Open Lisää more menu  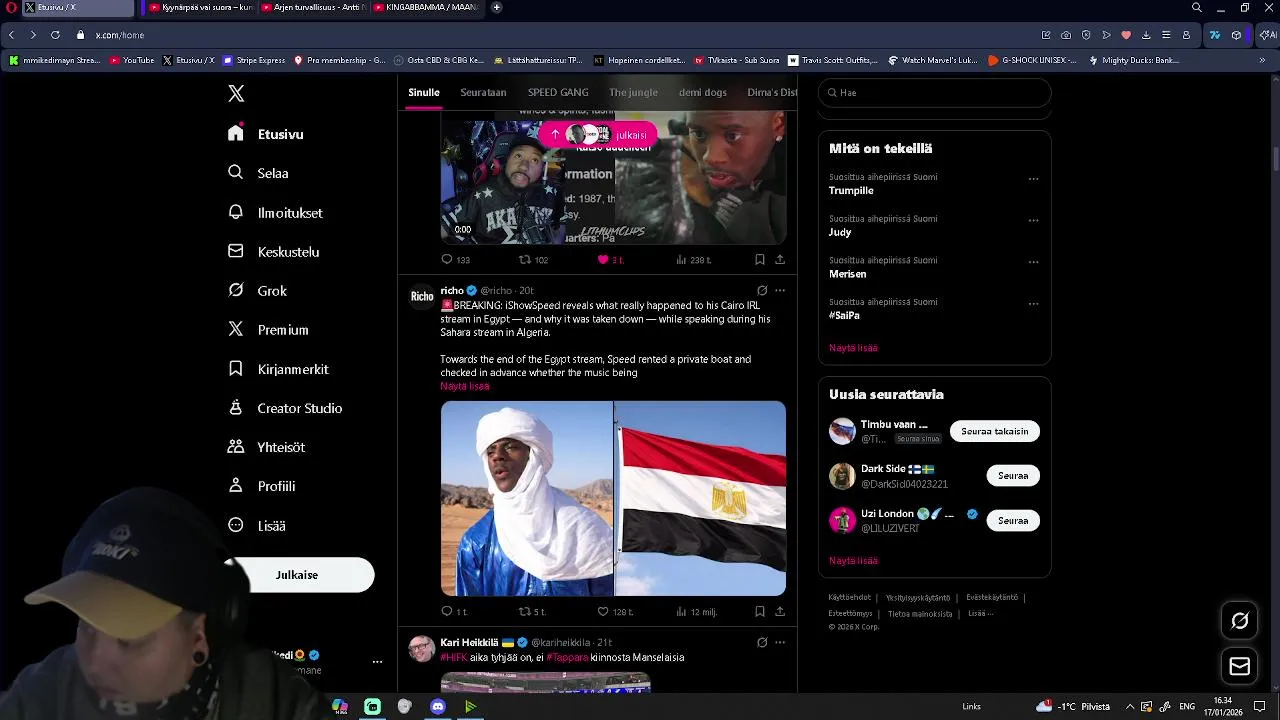(256, 525)
